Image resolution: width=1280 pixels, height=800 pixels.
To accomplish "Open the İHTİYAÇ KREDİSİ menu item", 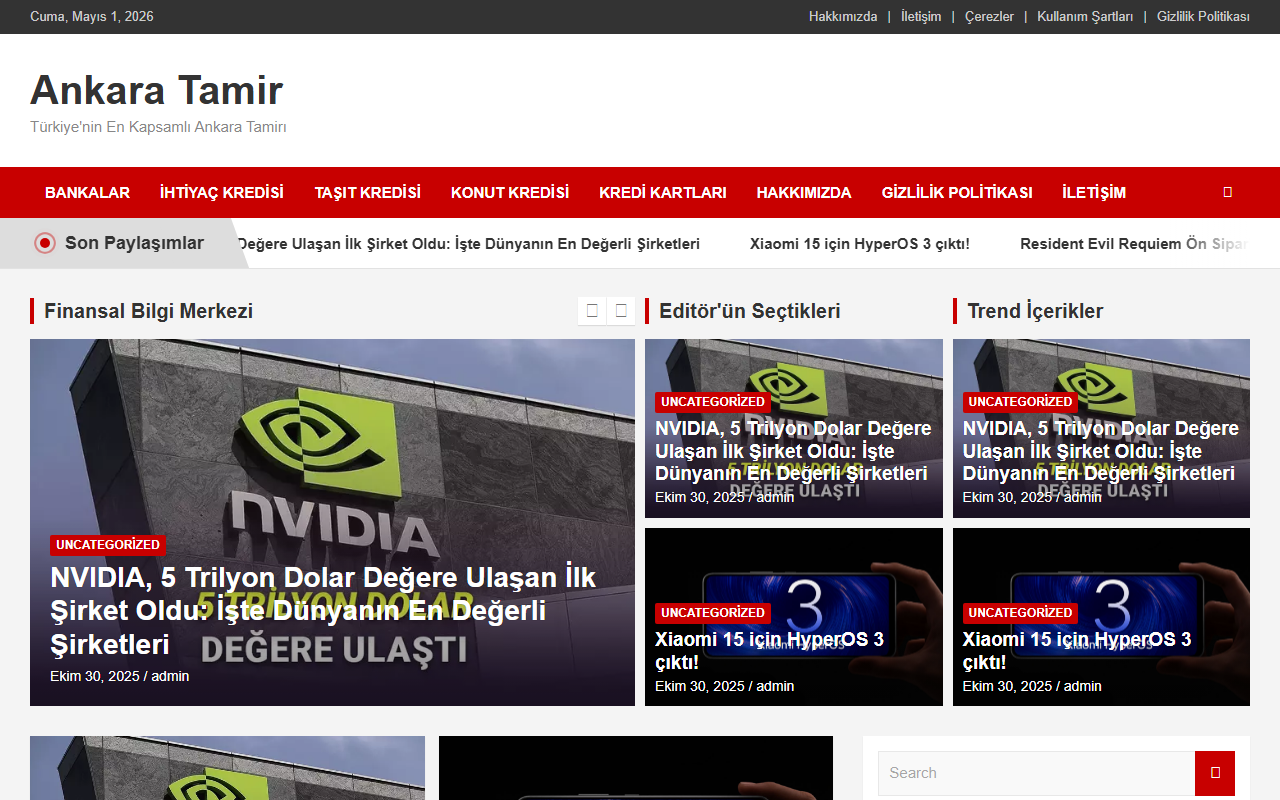I will (x=222, y=192).
